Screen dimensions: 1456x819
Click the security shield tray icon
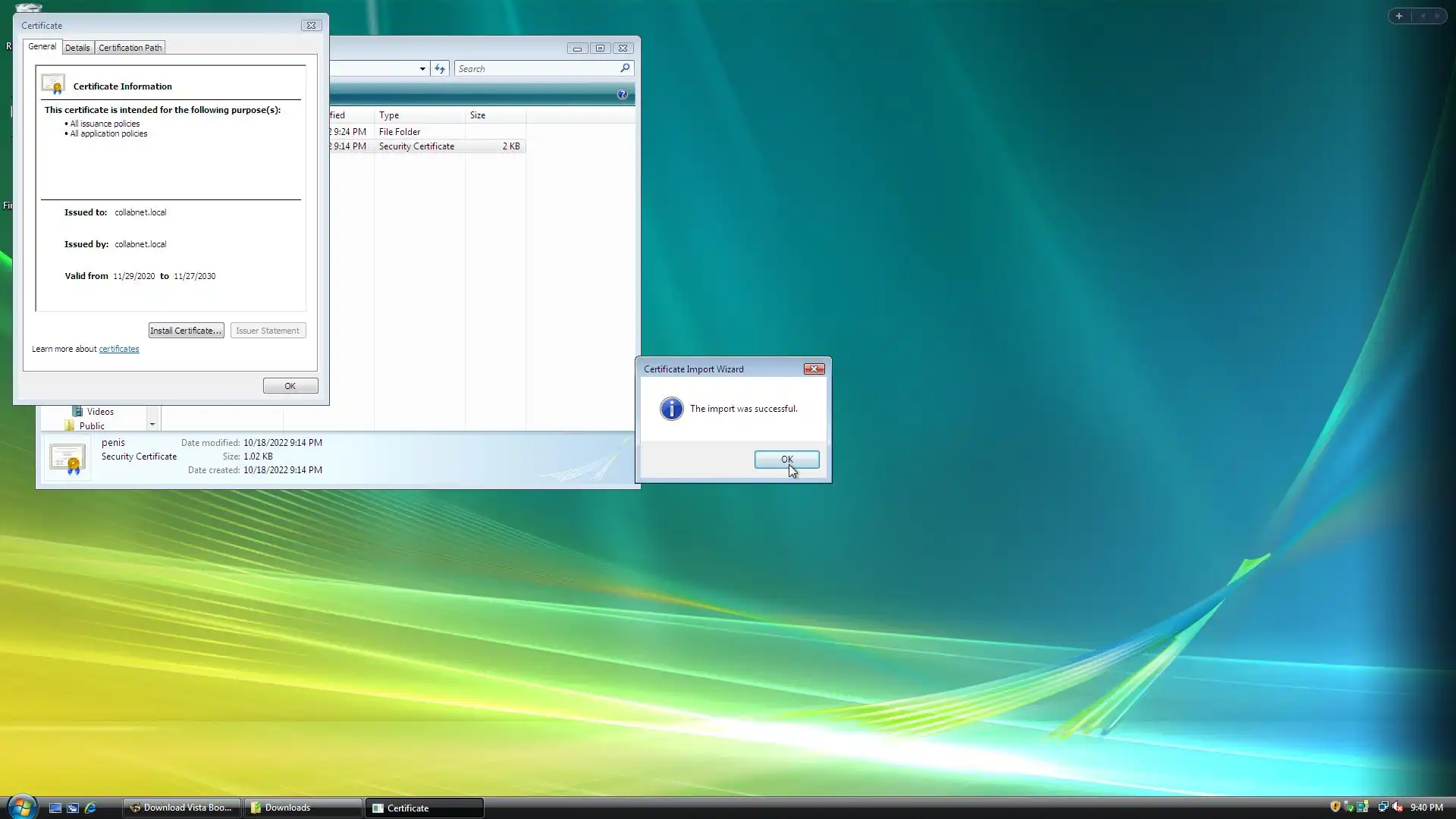(x=1335, y=807)
